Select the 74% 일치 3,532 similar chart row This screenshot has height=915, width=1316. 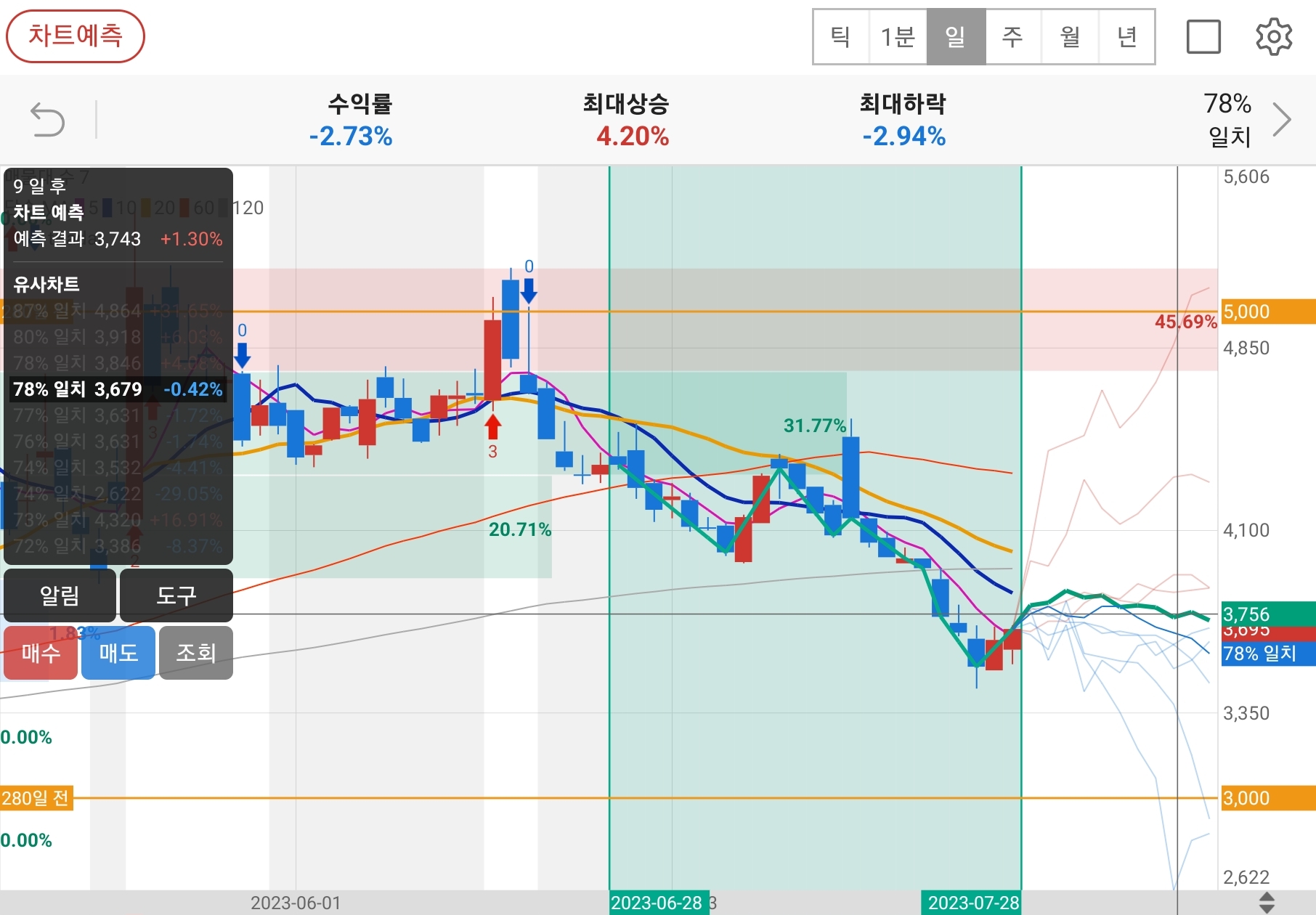[x=118, y=468]
